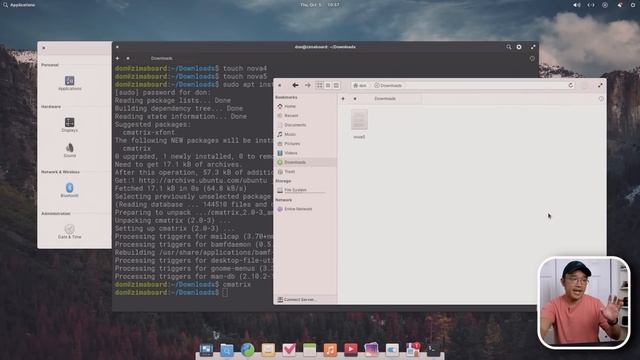
Task: Open the notifications indicator in top panel
Action: coord(619,5)
